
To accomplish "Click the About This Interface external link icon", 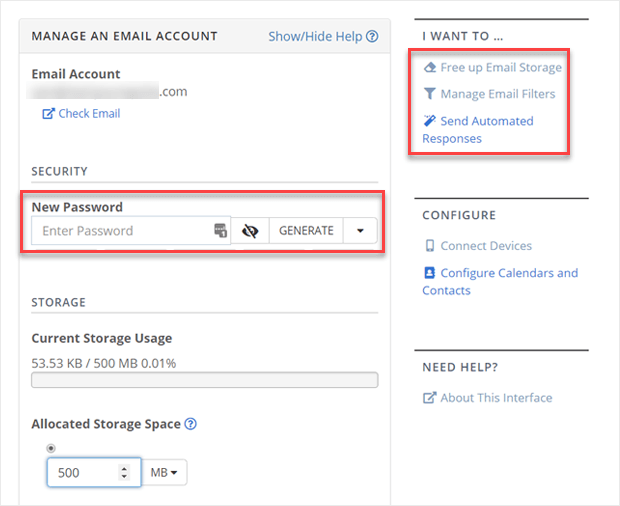I will (430, 398).
